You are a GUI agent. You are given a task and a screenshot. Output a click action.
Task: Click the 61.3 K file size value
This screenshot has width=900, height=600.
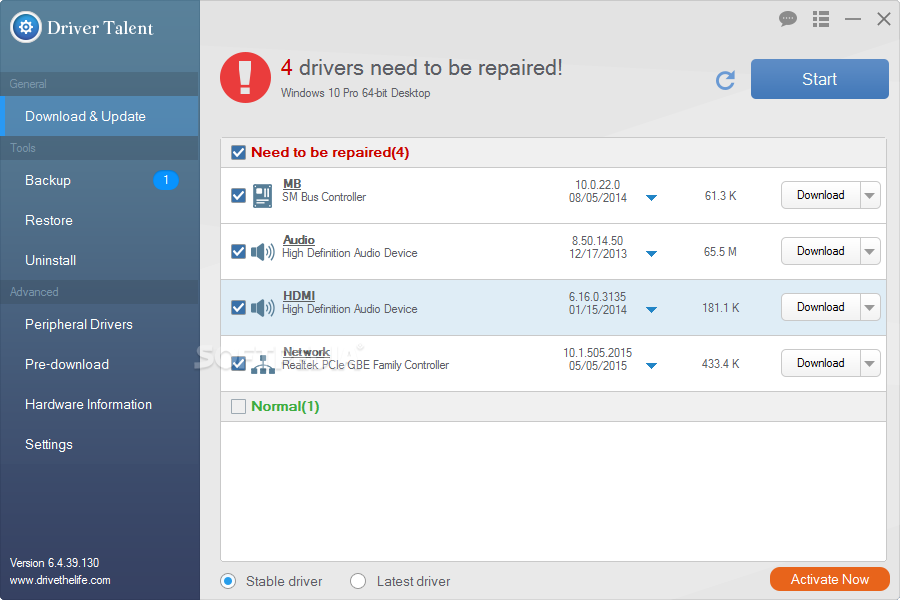point(720,196)
